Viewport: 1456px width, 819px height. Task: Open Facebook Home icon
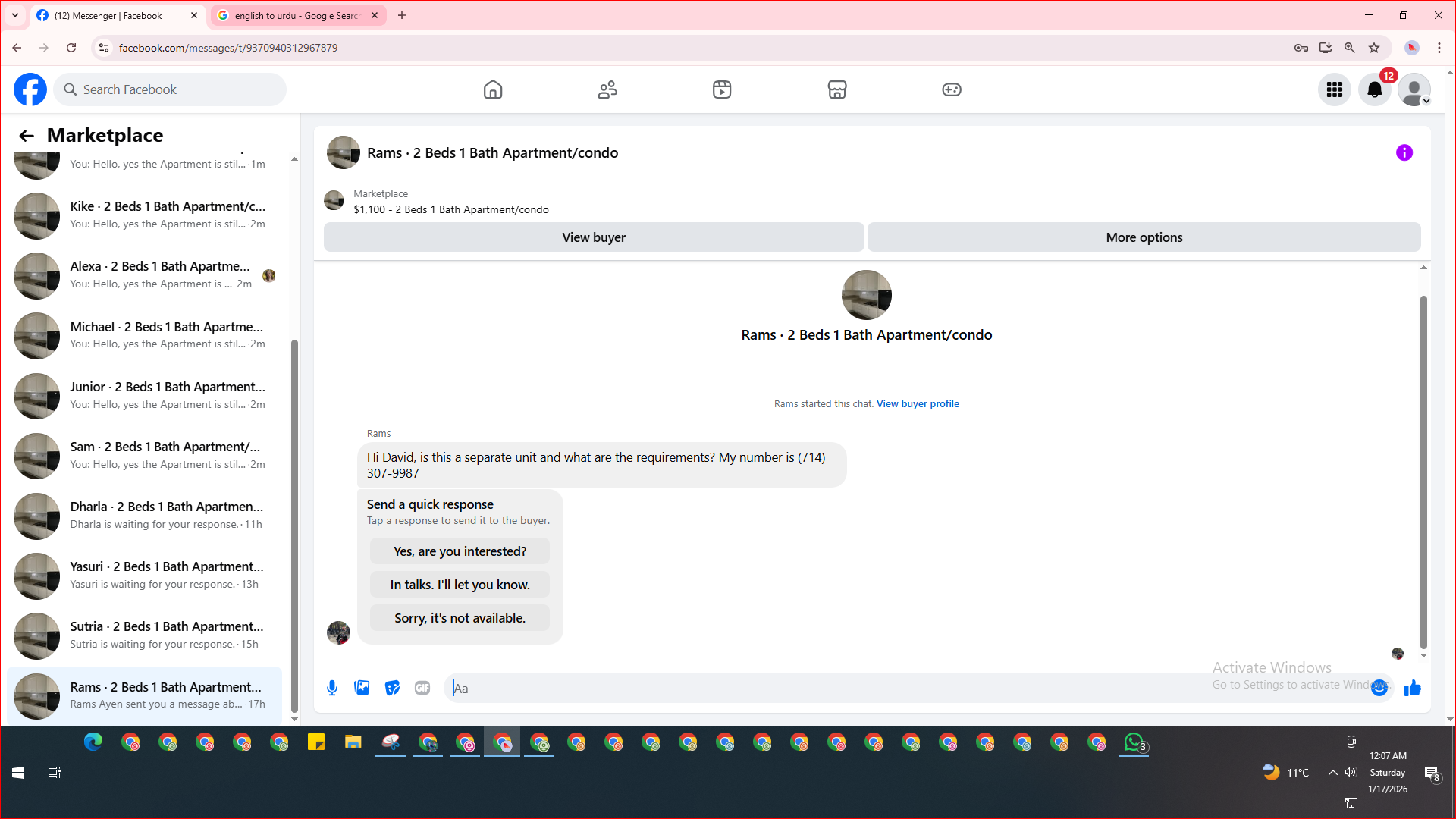point(493,89)
